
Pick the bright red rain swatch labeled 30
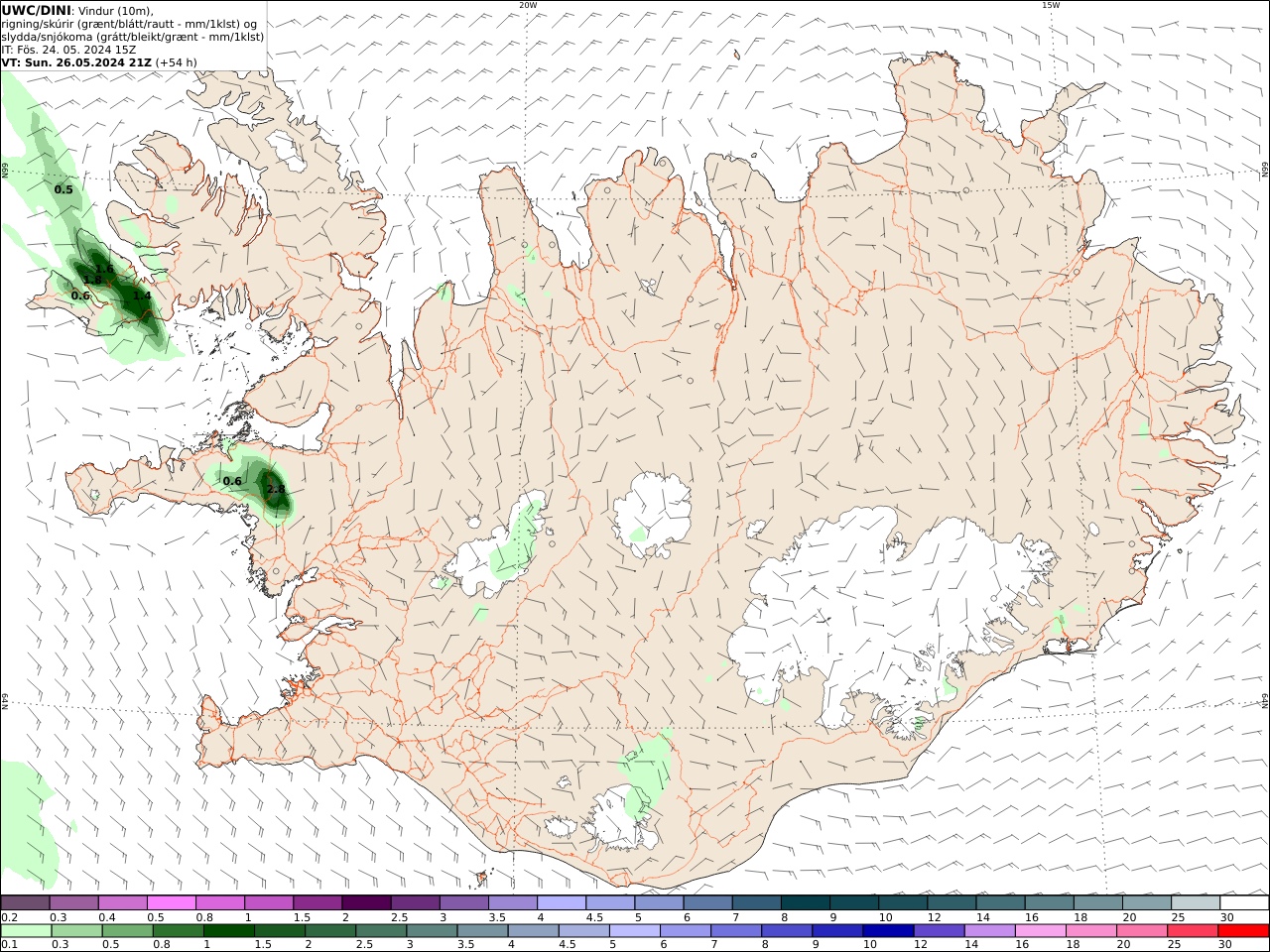pyautogui.click(x=1243, y=931)
